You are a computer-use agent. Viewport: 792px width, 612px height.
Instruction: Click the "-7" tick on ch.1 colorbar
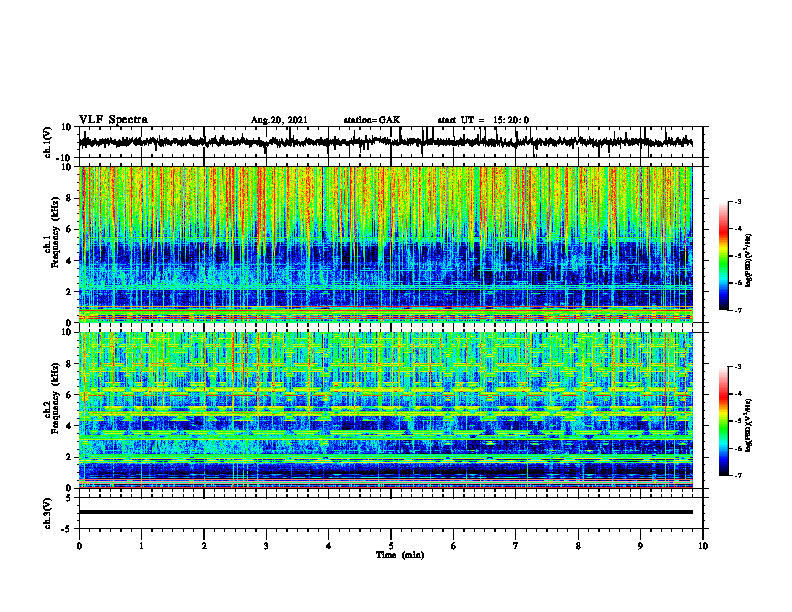point(738,310)
